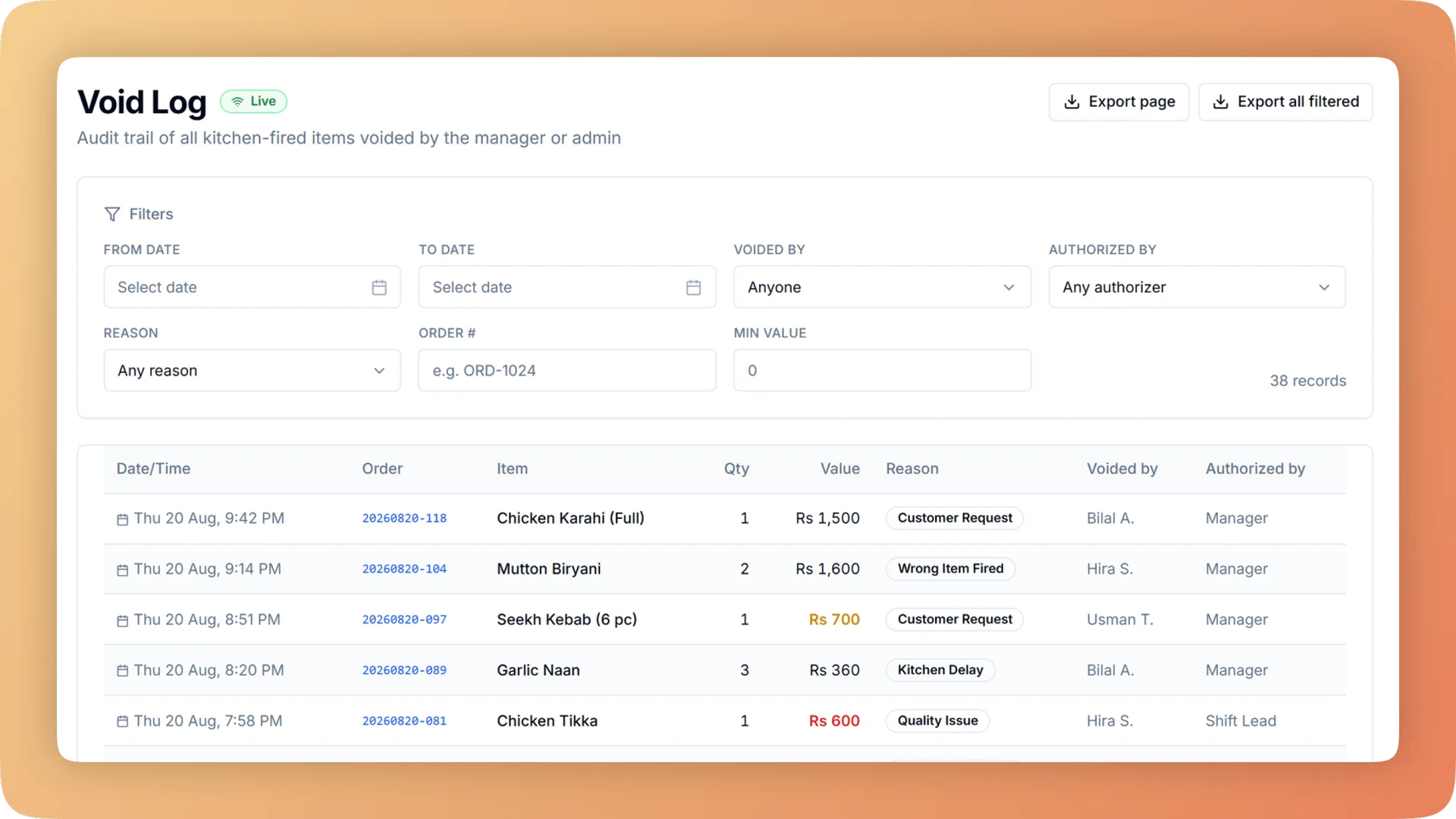Click the Authorized by column header

pyautogui.click(x=1255, y=469)
